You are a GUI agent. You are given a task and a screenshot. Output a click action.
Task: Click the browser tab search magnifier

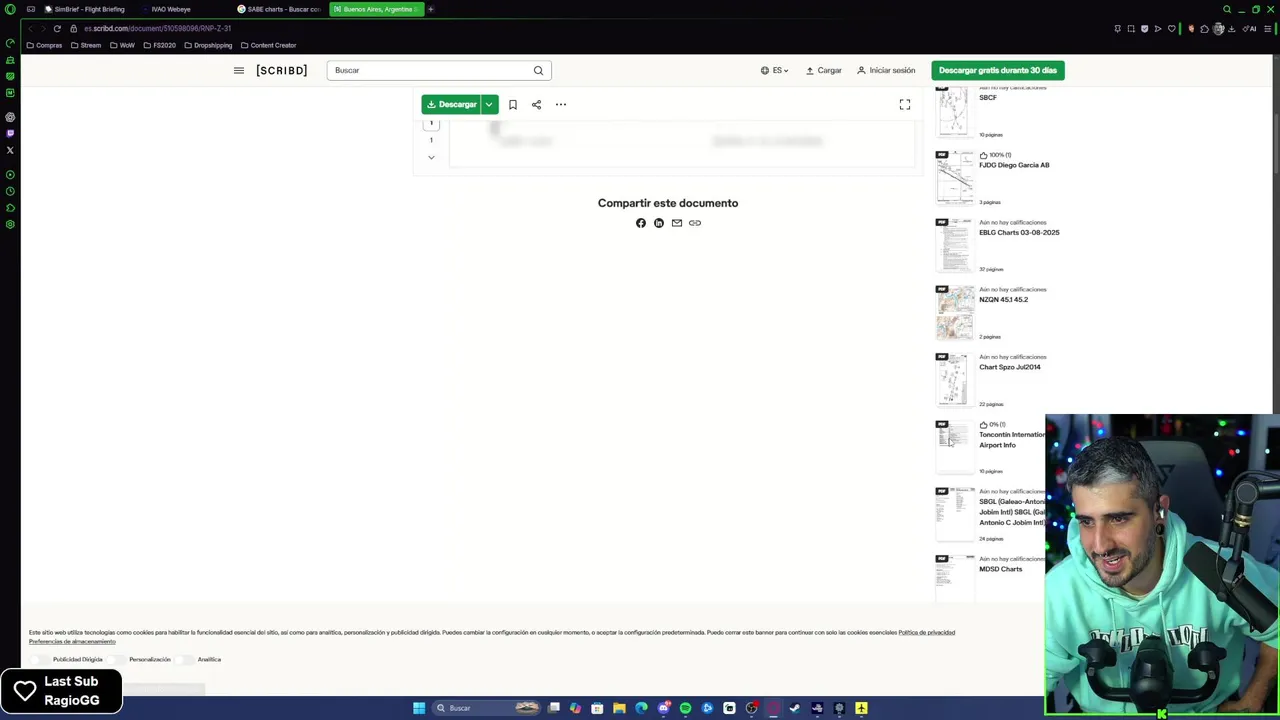click(1227, 9)
